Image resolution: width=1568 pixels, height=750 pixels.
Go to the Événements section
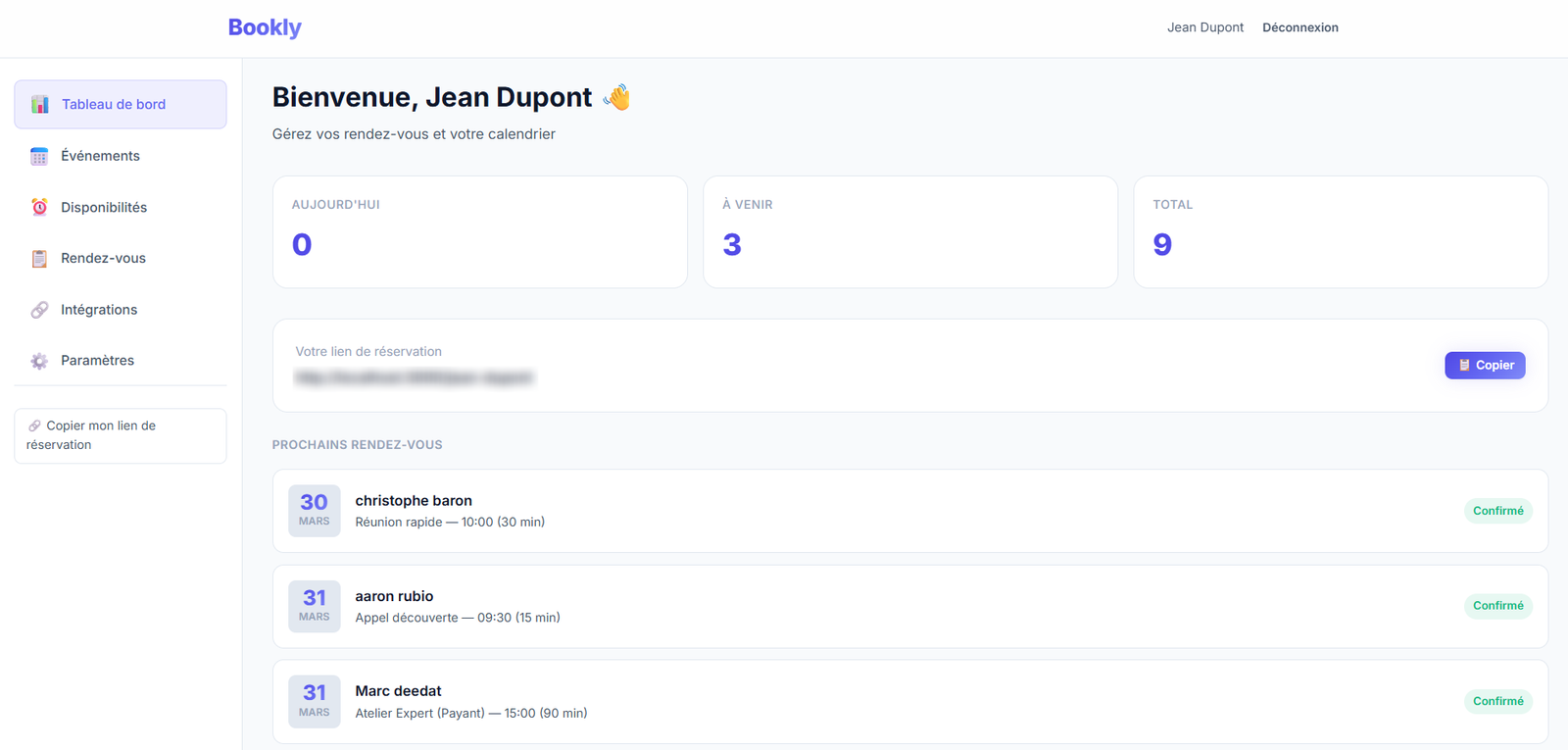[121, 156]
